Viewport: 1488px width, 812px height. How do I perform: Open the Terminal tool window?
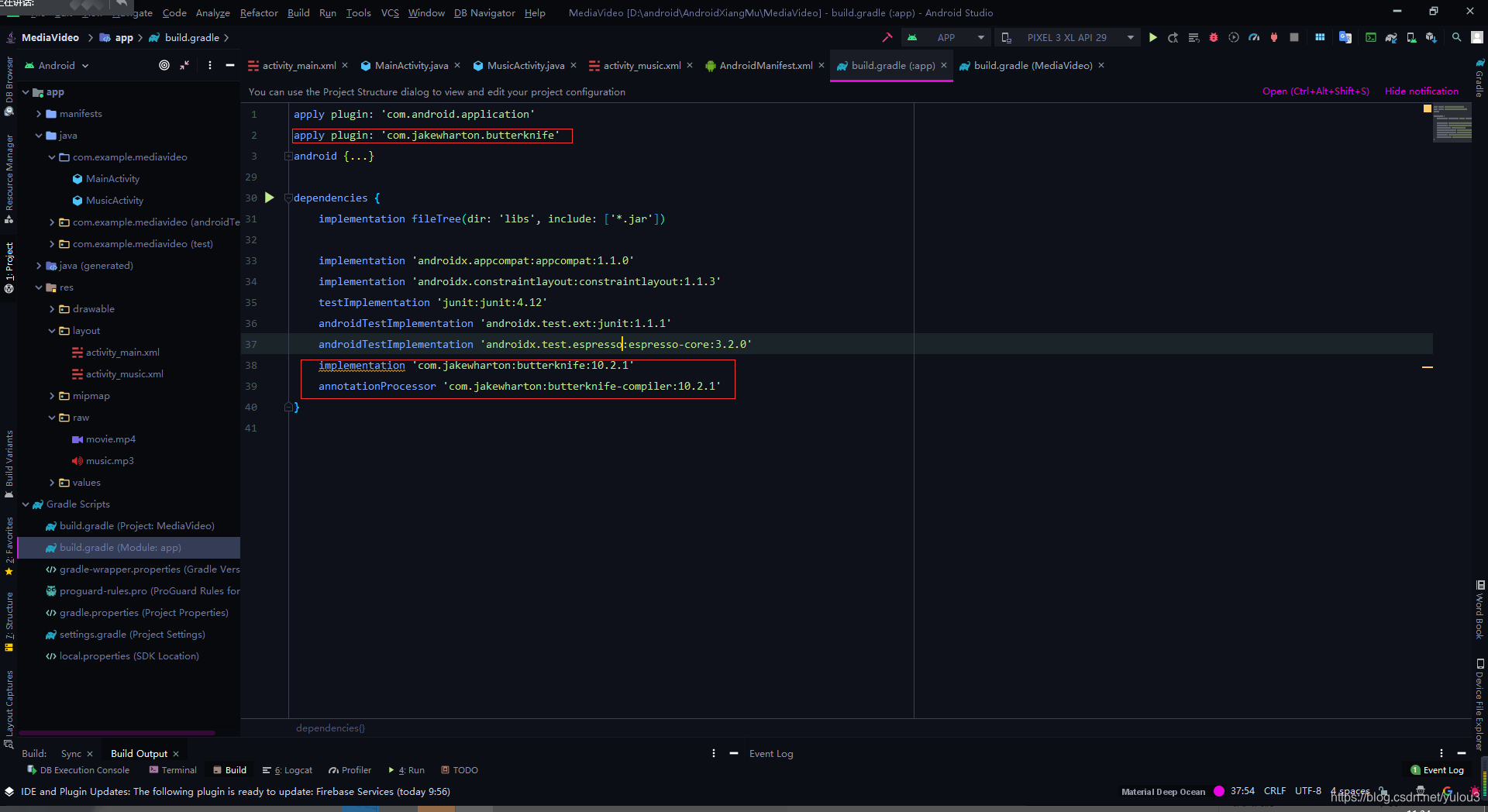pyautogui.click(x=173, y=770)
